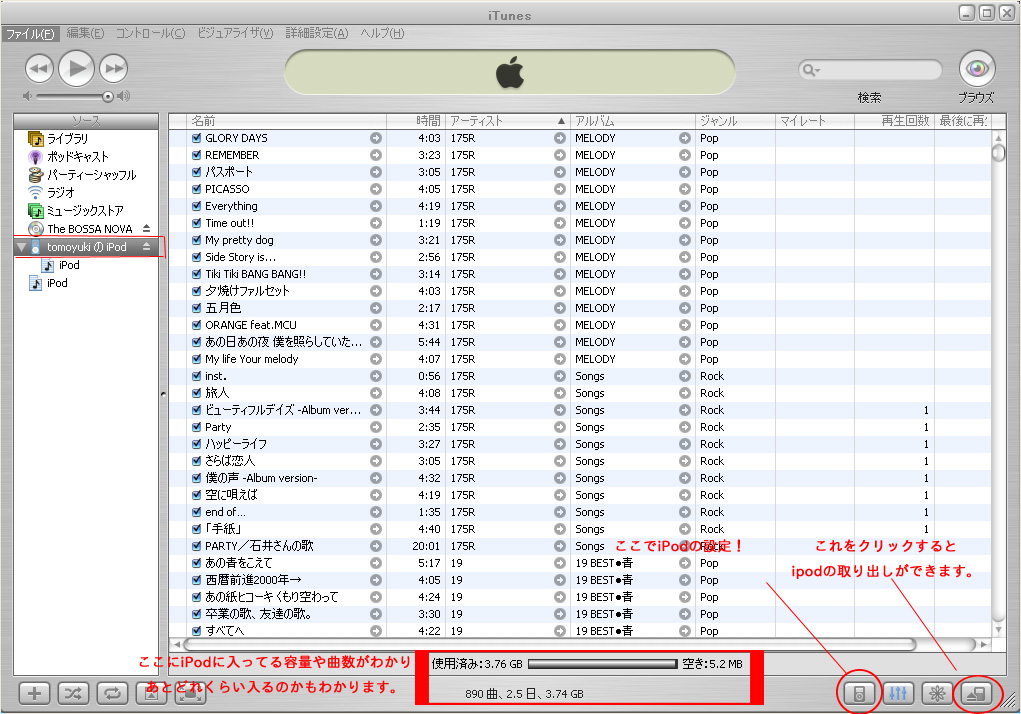Select the song Tiki Tiki BANG BANG!!
The width and height of the screenshot is (1021, 714).
255,274
